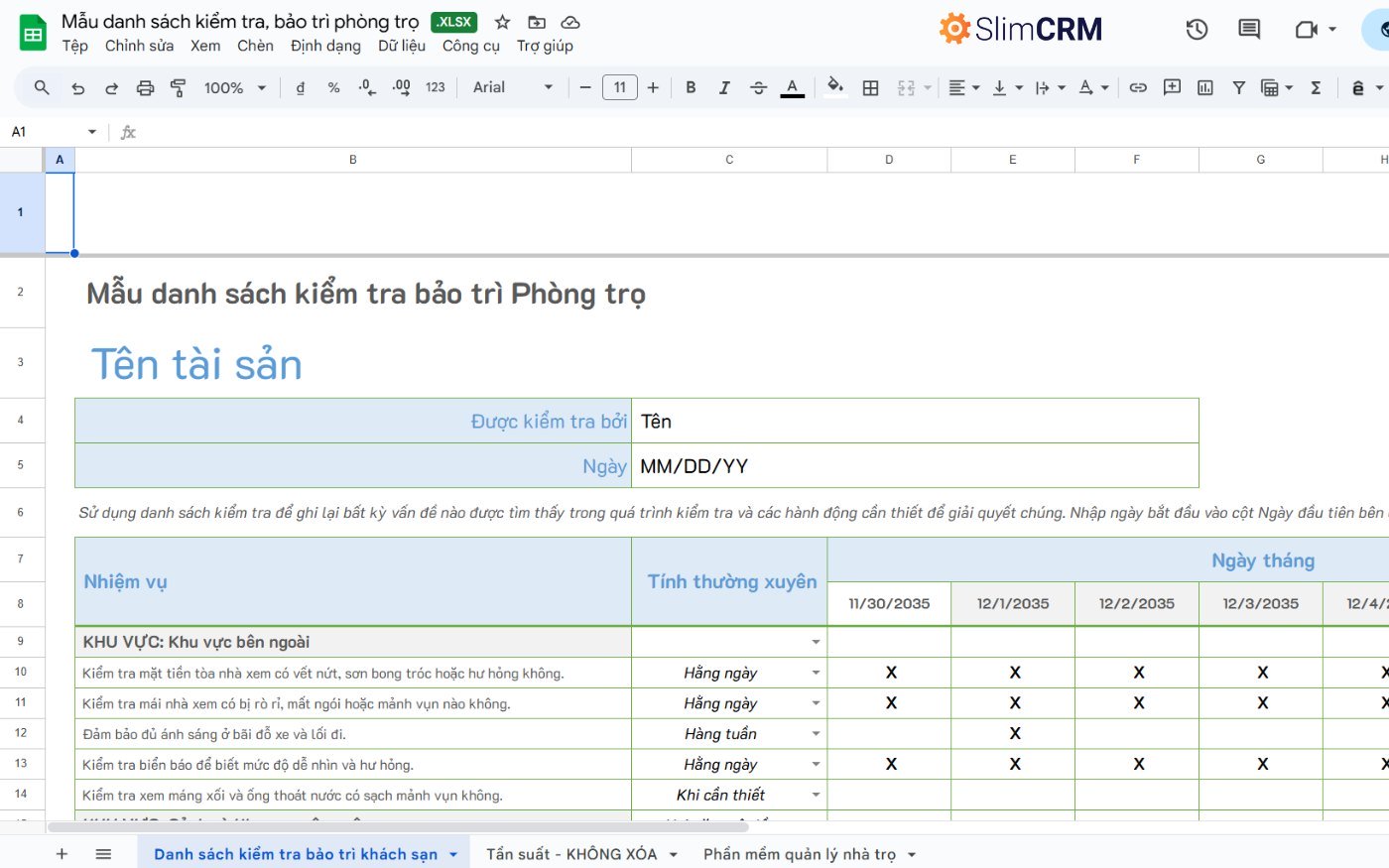Open the Hằng ngày frequency dropdown for mặt tiền row
This screenshot has height=868, width=1389.
pyautogui.click(x=815, y=672)
